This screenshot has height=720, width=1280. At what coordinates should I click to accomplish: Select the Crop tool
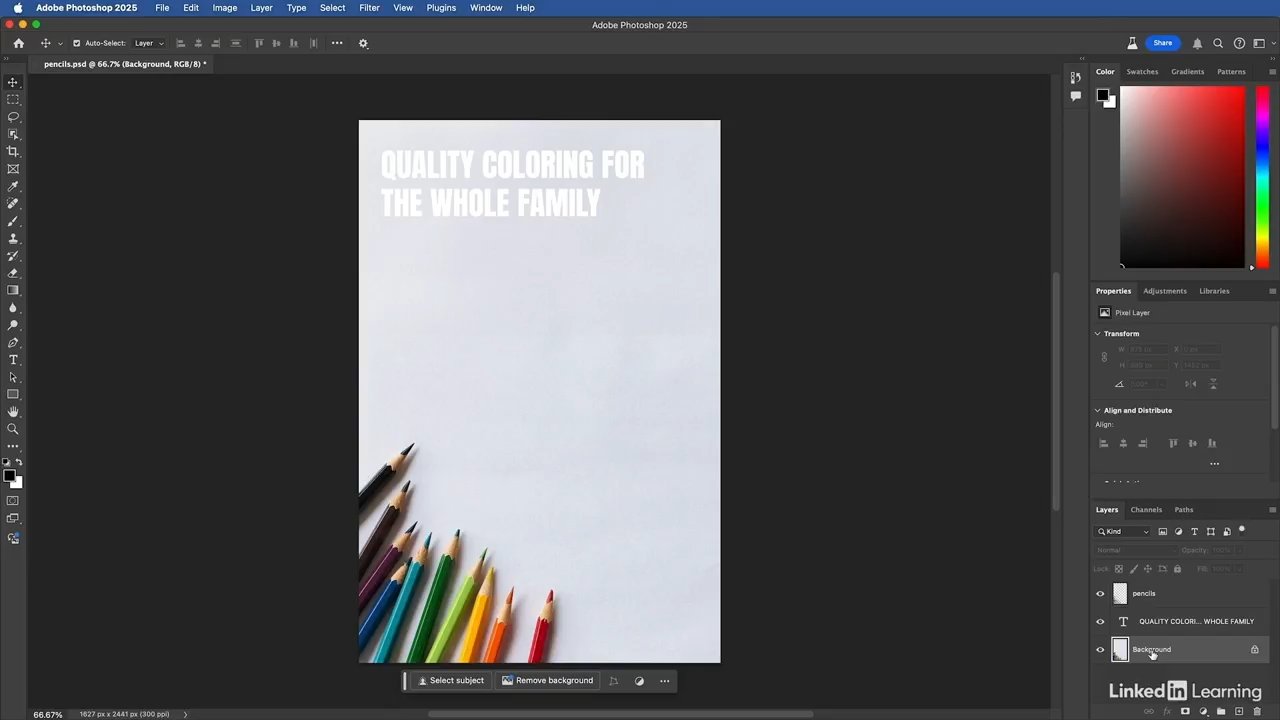(13, 152)
